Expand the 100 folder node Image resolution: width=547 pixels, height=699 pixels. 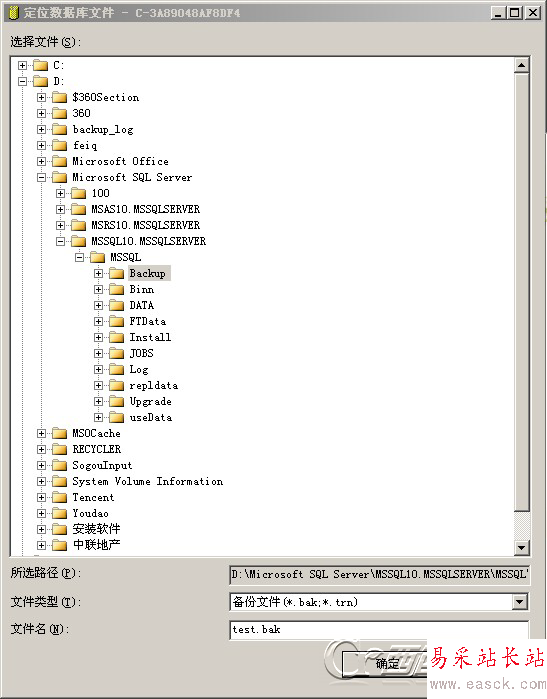click(60, 193)
